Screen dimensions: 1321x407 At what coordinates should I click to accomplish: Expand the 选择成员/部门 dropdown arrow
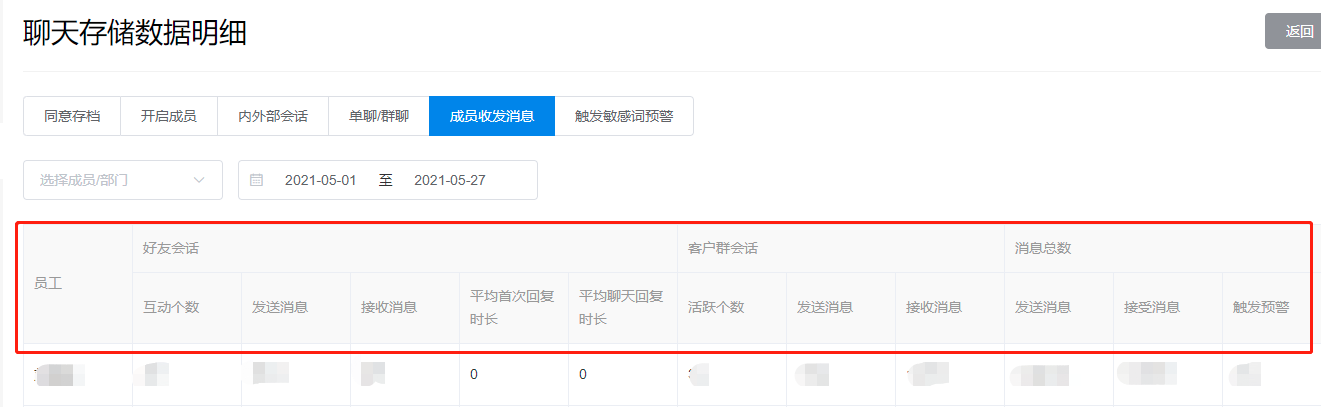tap(200, 180)
